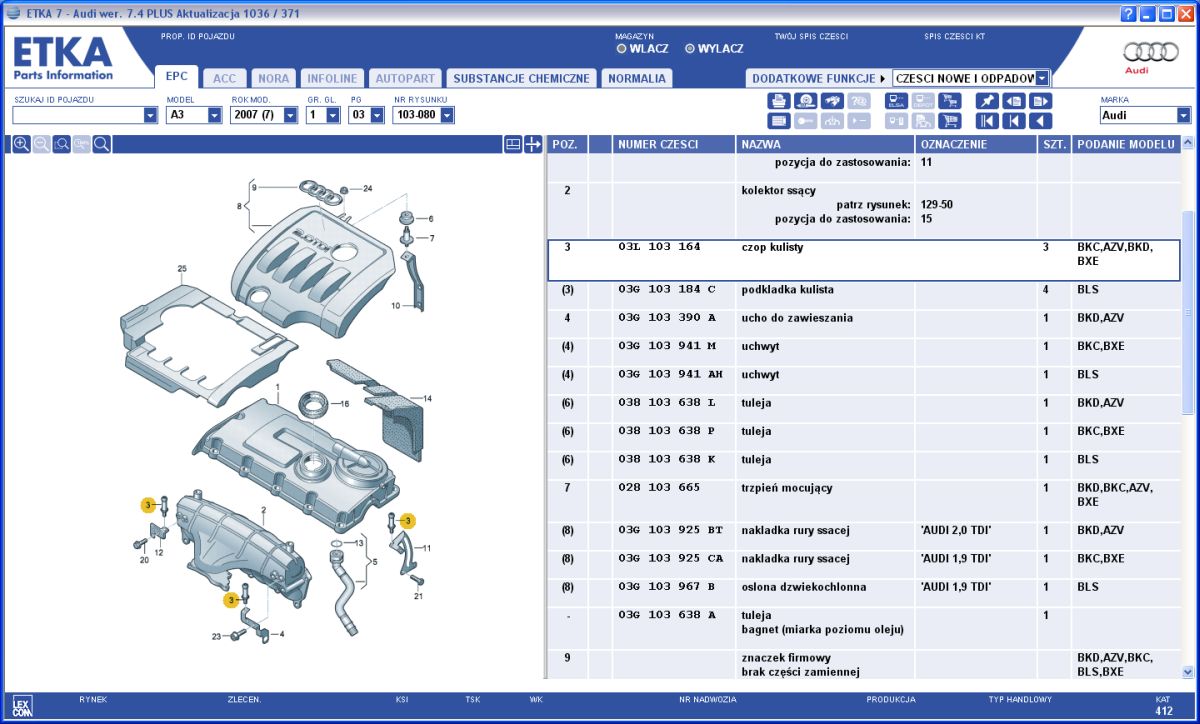Select the highlighted row 'czop kulisty'

864,260
